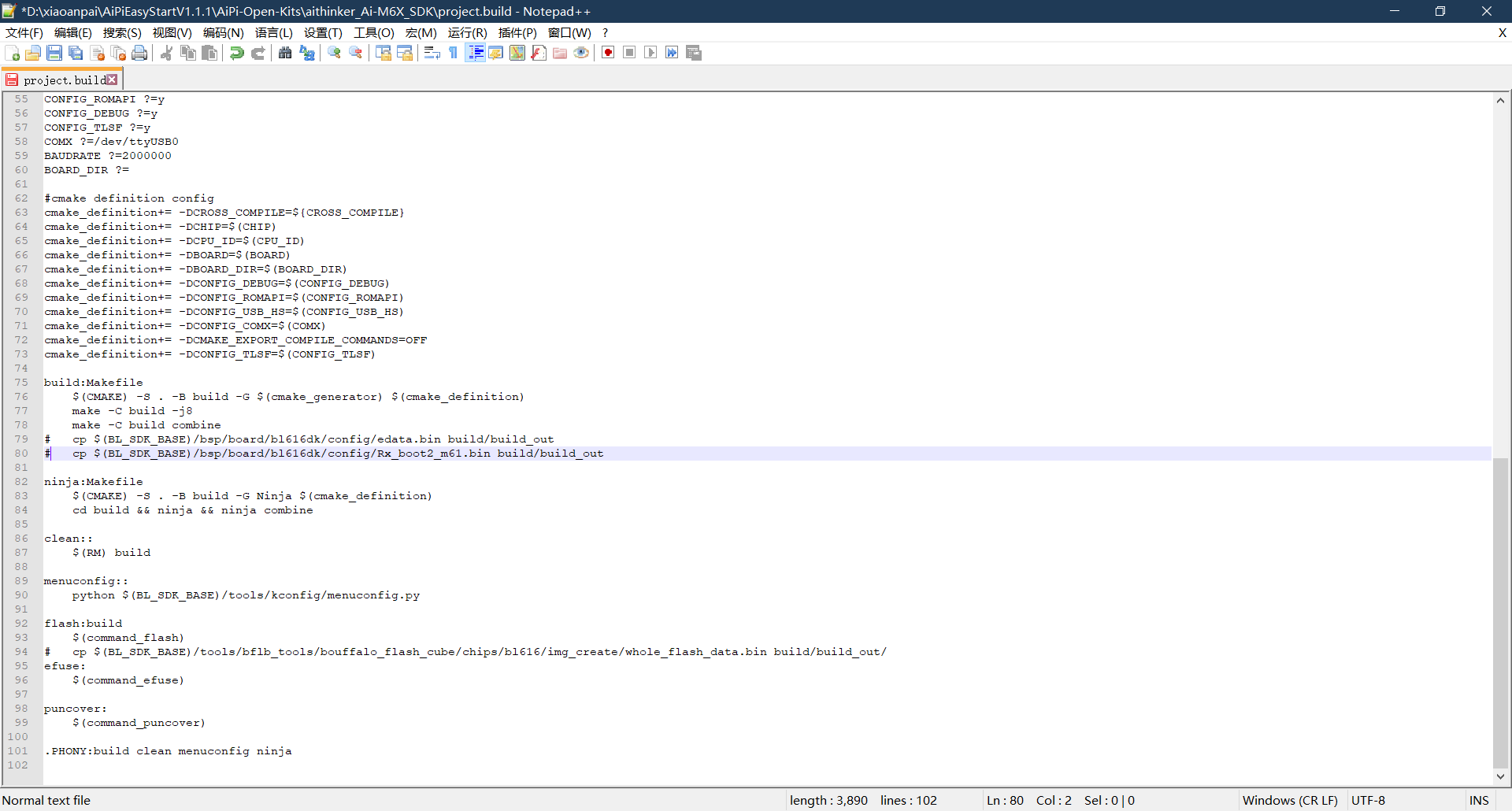Click the scroll-down arrow of the vertical scrollbar
The width and height of the screenshot is (1512, 811).
tap(1501, 776)
